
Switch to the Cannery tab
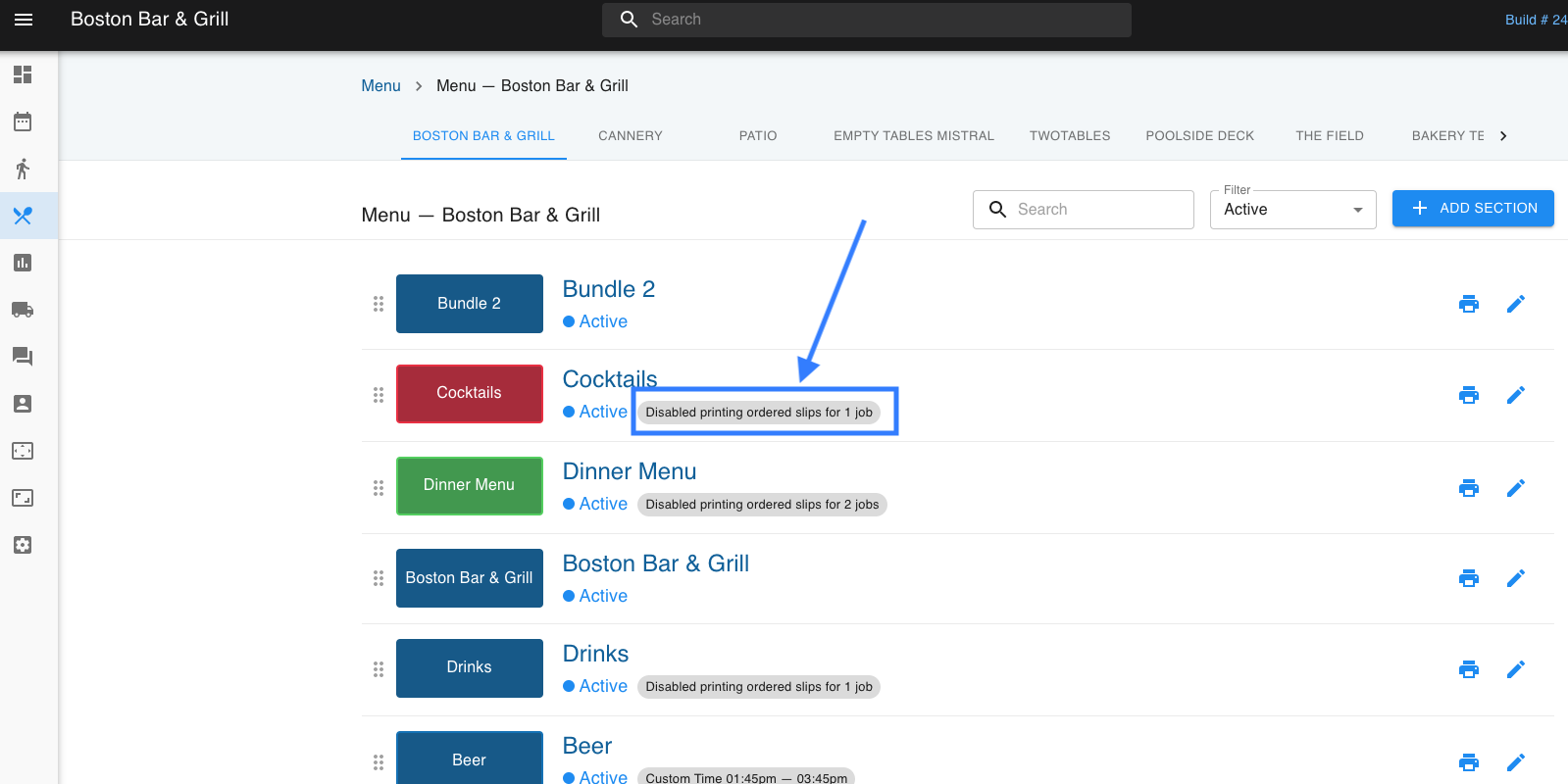point(630,136)
